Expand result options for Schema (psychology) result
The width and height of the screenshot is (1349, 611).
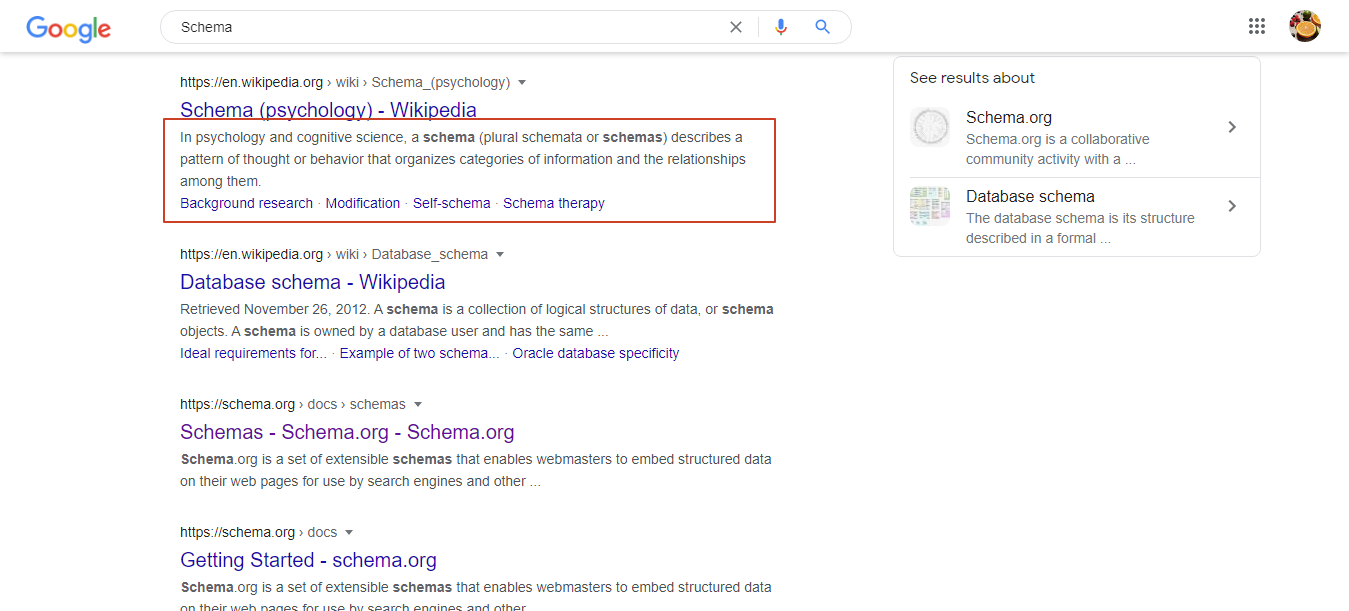(x=523, y=82)
